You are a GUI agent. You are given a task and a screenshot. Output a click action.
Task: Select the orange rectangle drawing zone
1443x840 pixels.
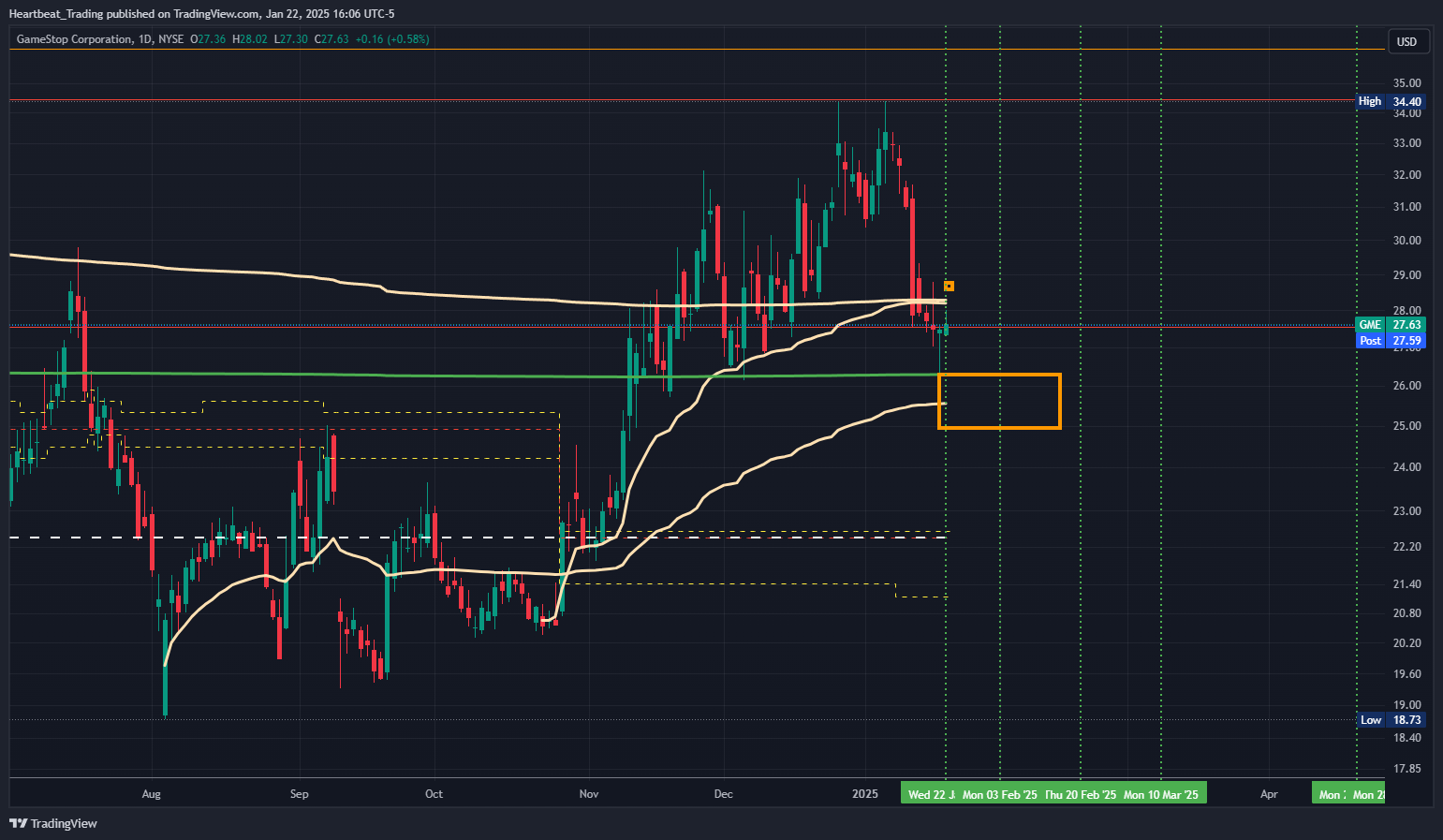pyautogui.click(x=999, y=402)
